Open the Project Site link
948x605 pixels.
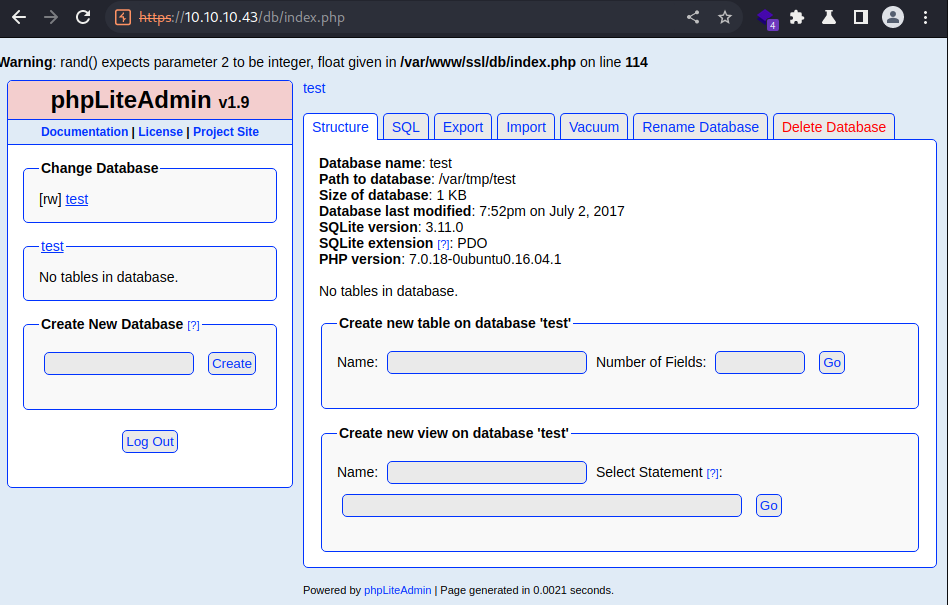click(x=226, y=132)
